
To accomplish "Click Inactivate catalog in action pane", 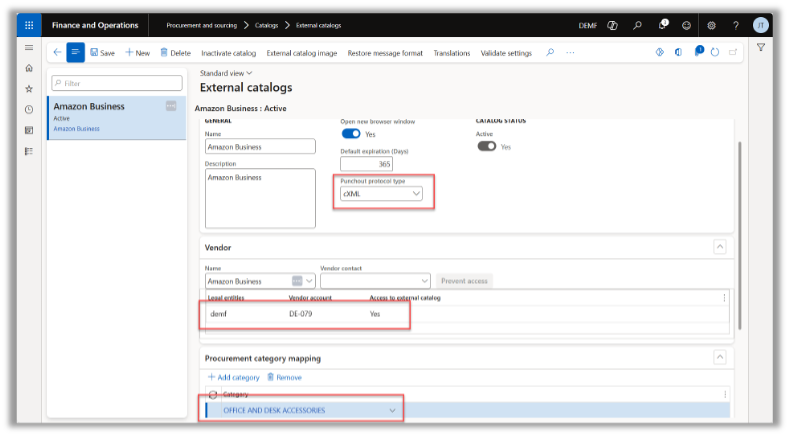I will (x=229, y=53).
